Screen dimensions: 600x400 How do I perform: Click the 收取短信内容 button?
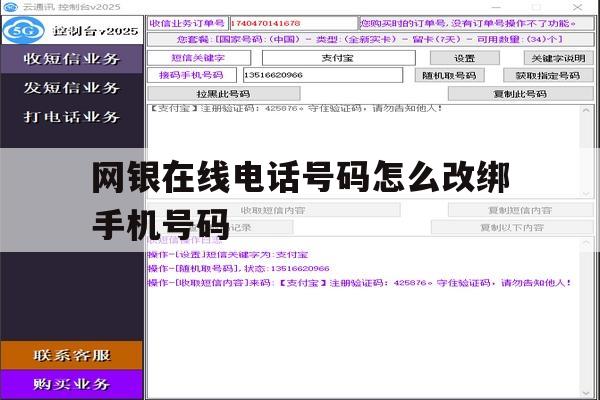[x=273, y=210]
